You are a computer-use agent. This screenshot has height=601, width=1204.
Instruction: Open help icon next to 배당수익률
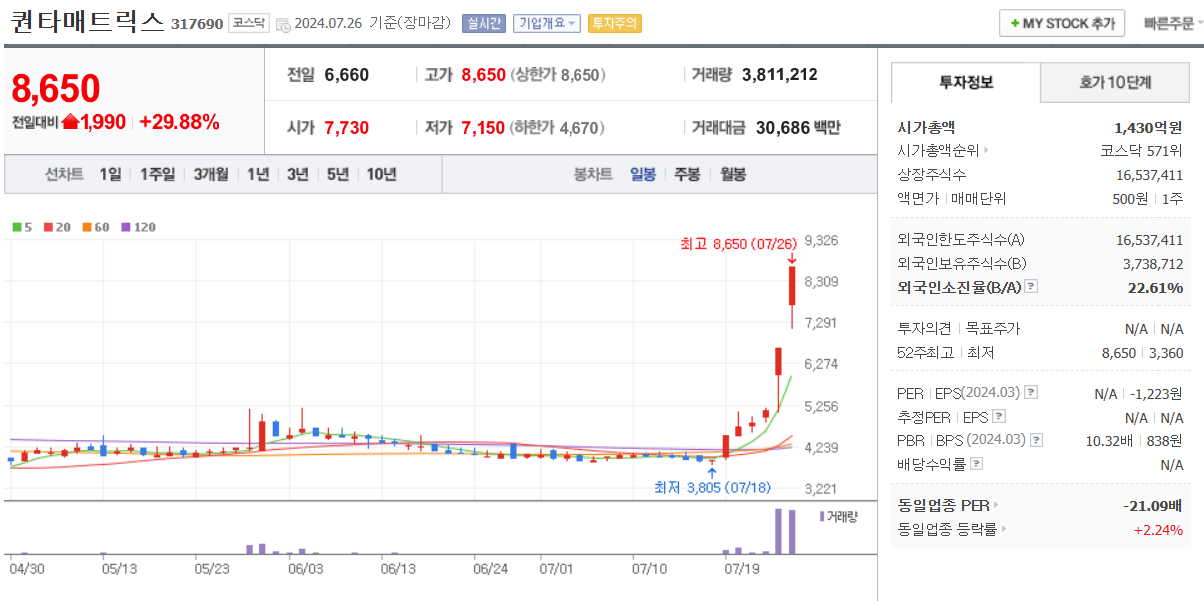pyautogui.click(x=976, y=464)
